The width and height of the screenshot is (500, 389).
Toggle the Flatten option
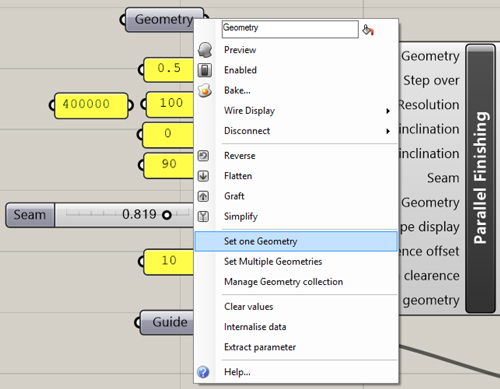[x=296, y=176]
